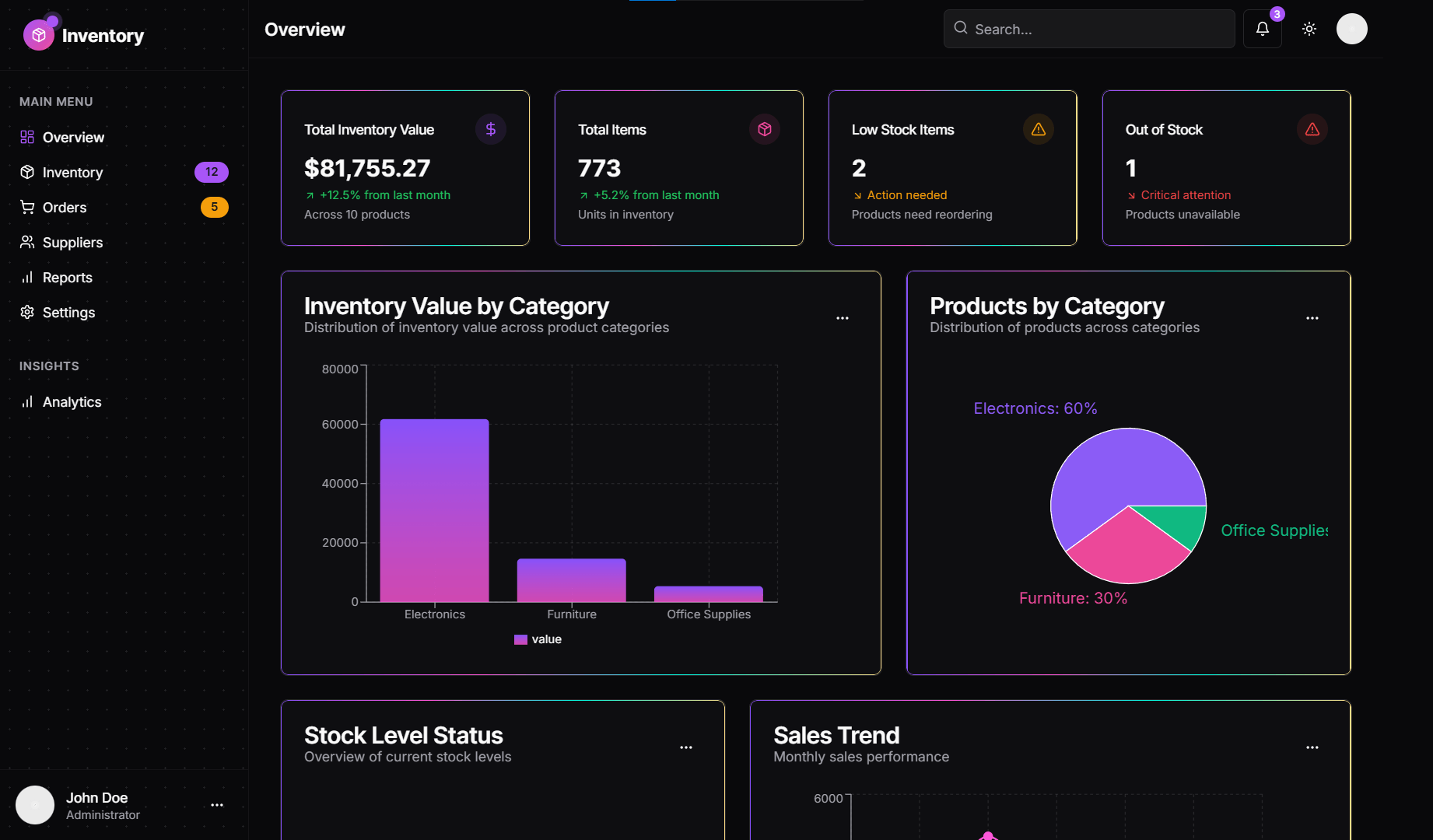1433x840 pixels.
Task: Open the options menu on Products by Category
Action: pyautogui.click(x=1312, y=317)
